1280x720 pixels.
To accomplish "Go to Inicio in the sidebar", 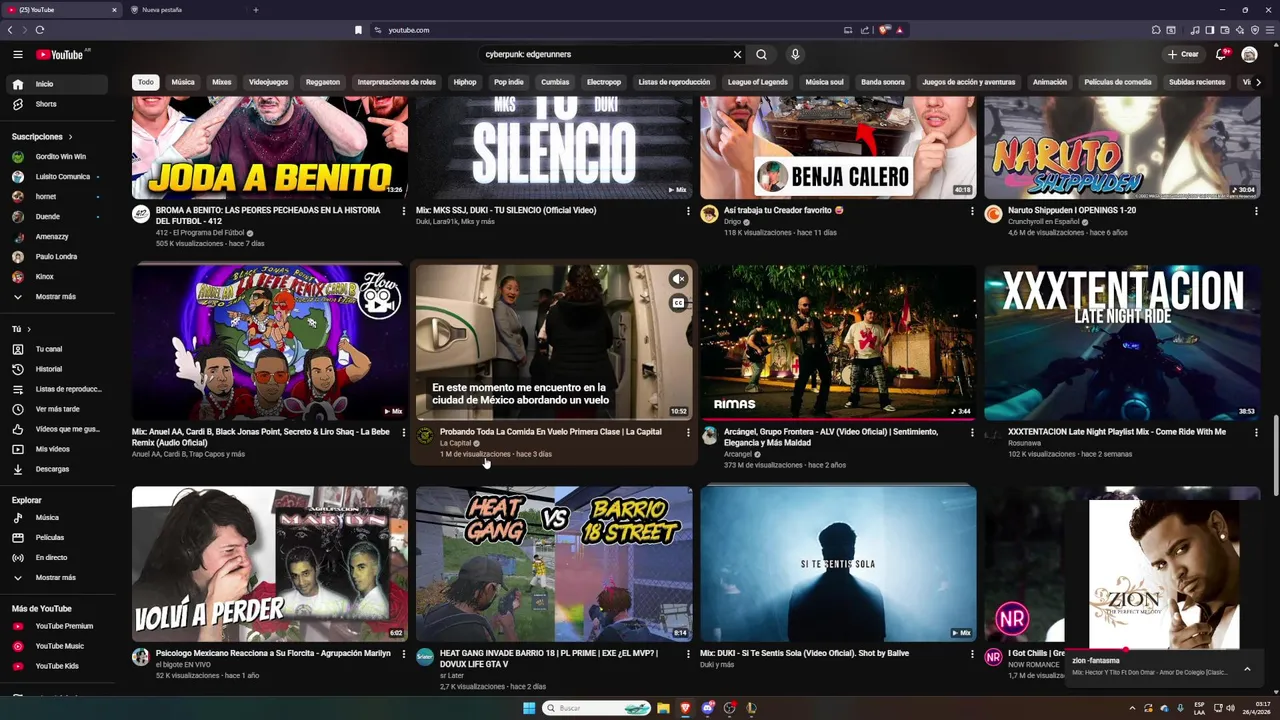I will pyautogui.click(x=56, y=84).
